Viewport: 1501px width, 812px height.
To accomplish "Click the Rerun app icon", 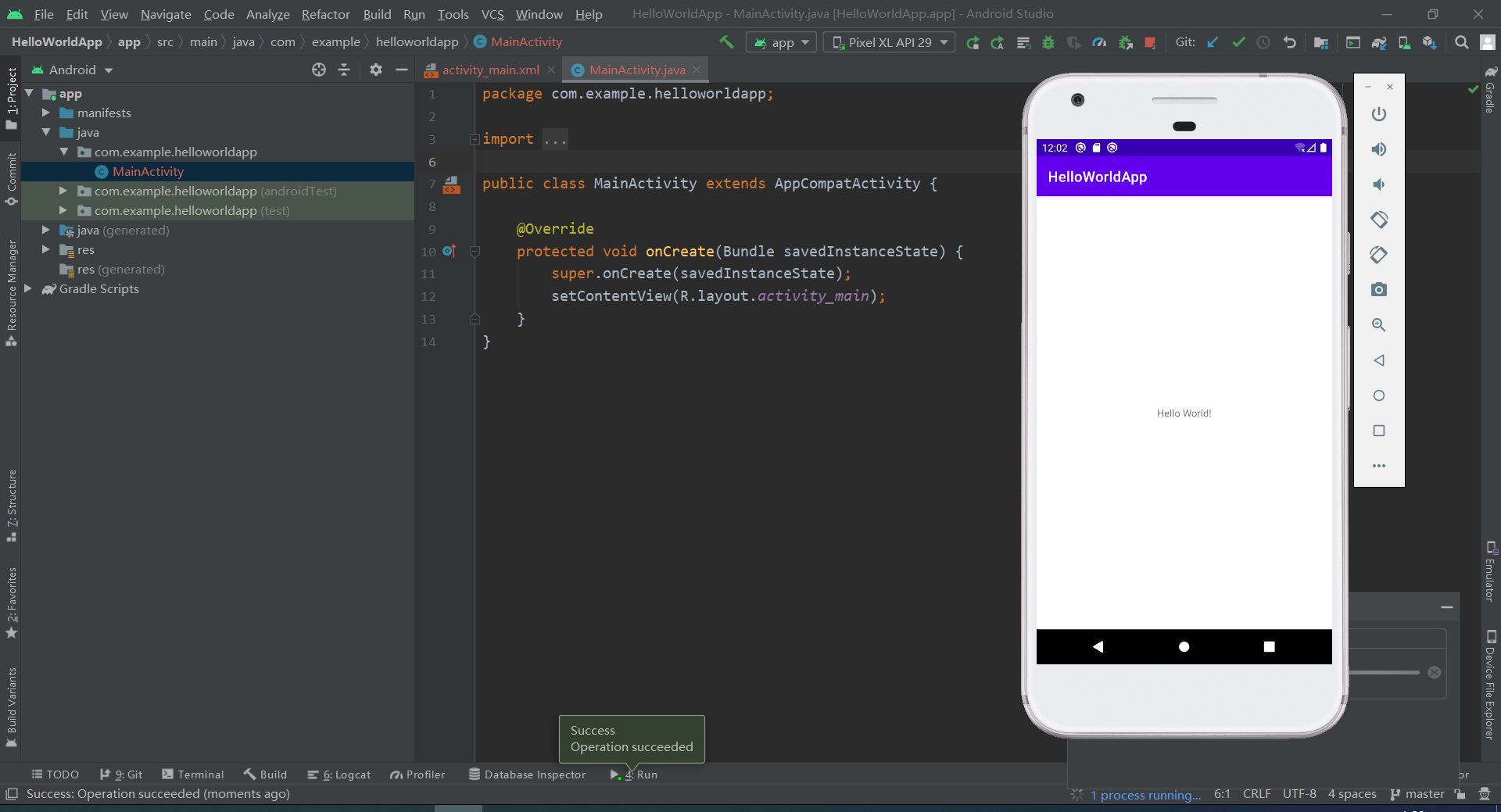I will click(973, 43).
